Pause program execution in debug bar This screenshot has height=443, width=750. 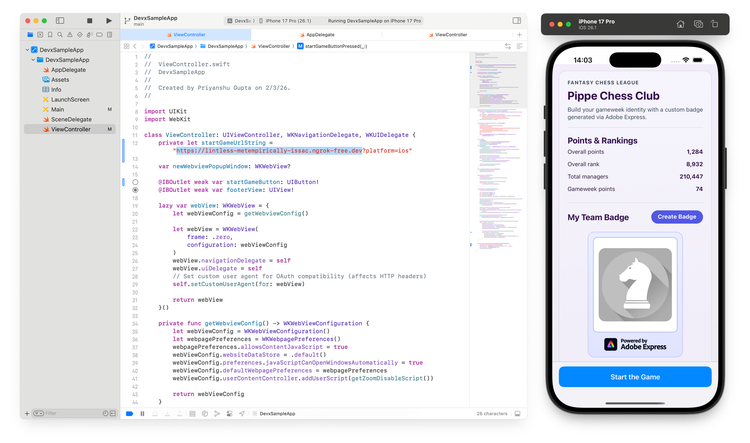click(x=142, y=414)
